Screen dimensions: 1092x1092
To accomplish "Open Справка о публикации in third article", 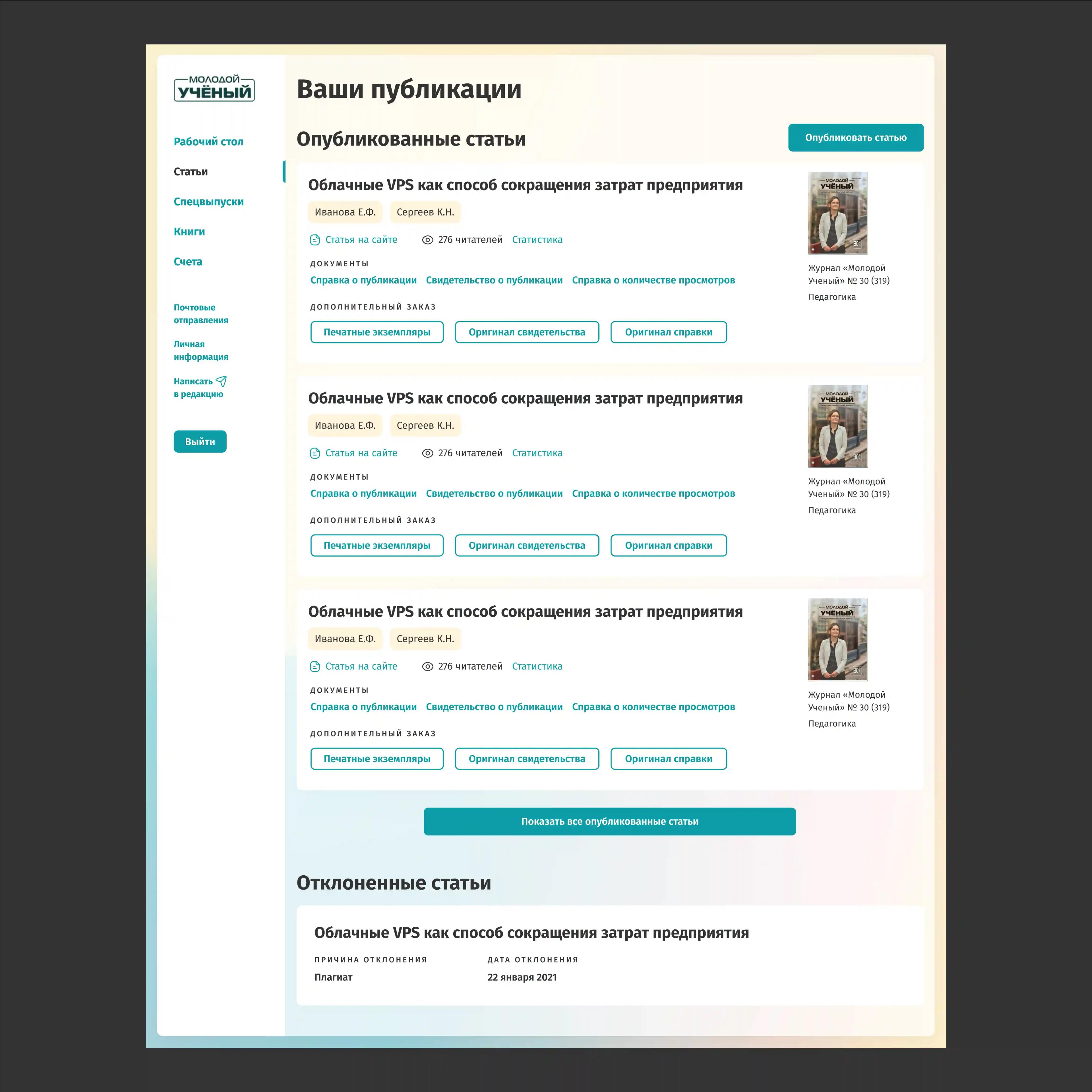I will tap(364, 707).
